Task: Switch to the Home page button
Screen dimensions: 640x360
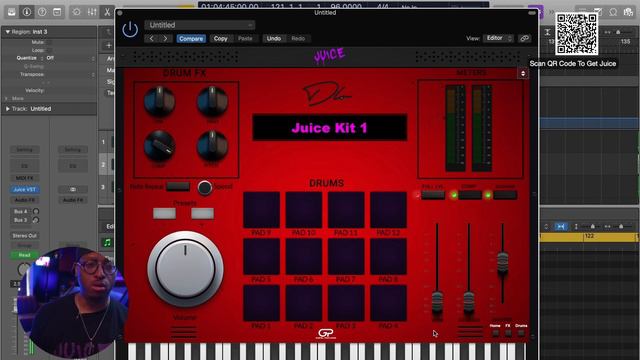Action: click(x=495, y=333)
